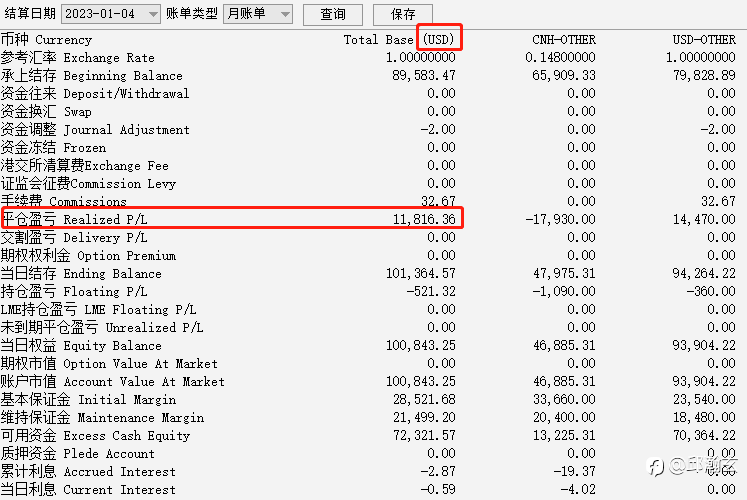Click the 当日权益 Equity Balance row label
Screen dimensions: 747x500
click(x=81, y=345)
